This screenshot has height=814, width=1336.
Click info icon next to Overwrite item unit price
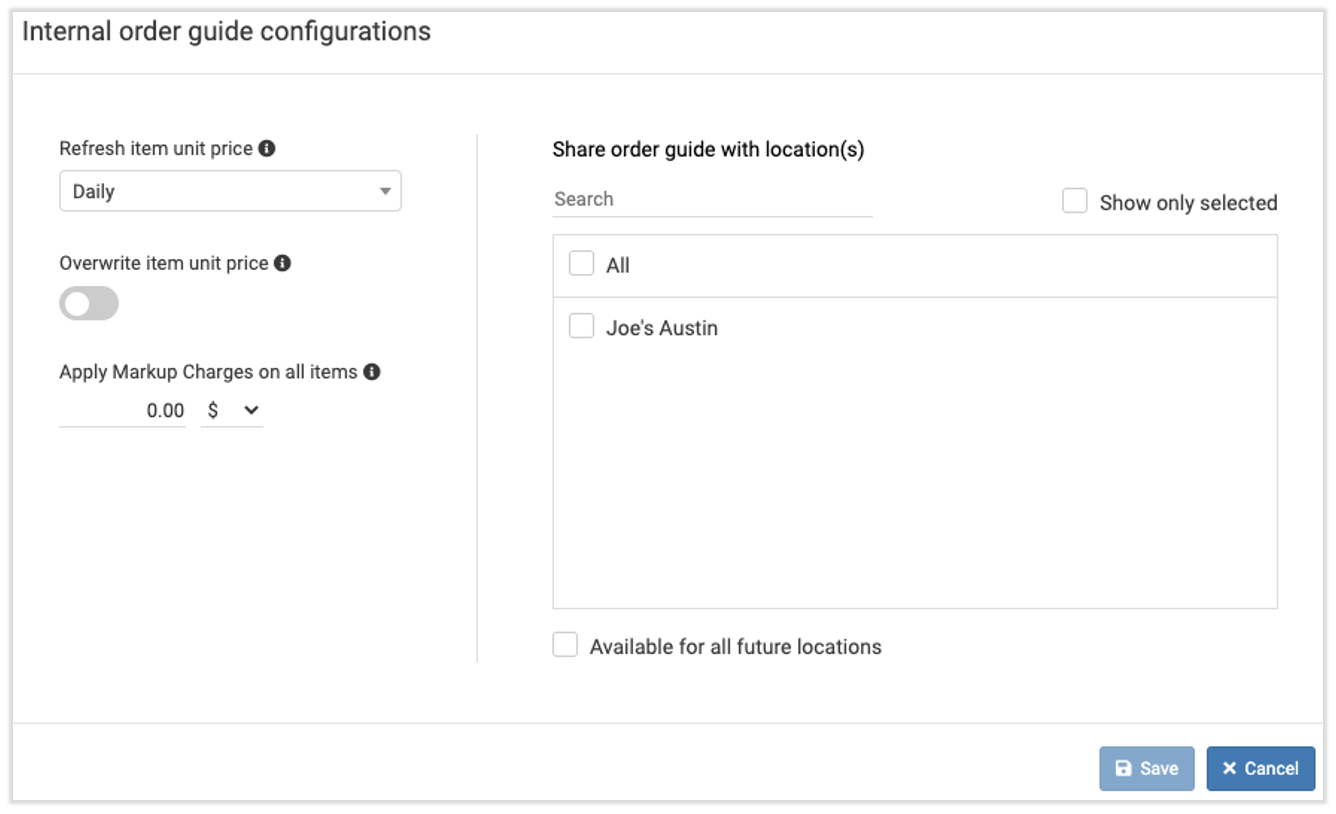click(283, 263)
